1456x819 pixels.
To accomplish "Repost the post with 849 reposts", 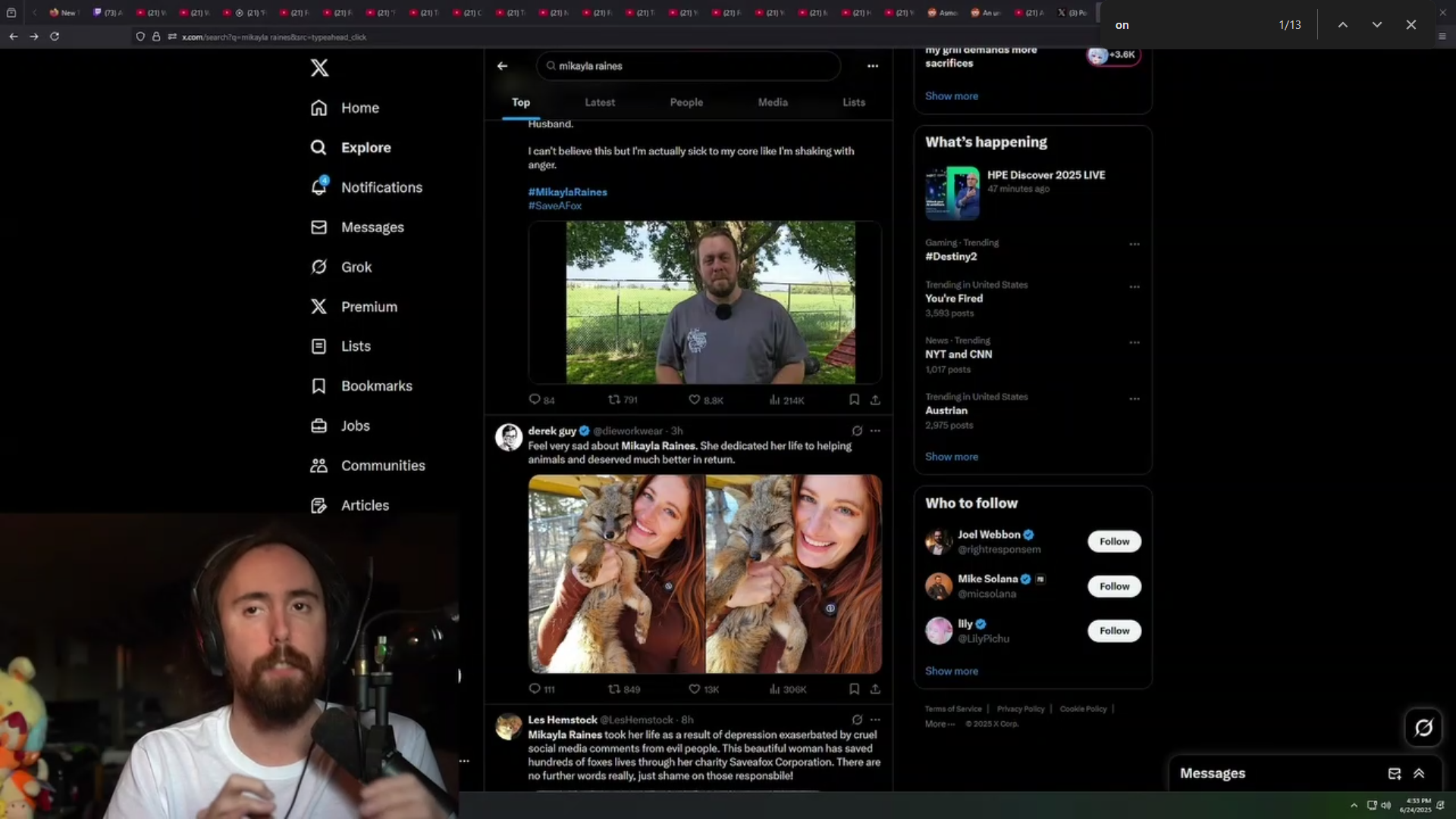I will (624, 689).
